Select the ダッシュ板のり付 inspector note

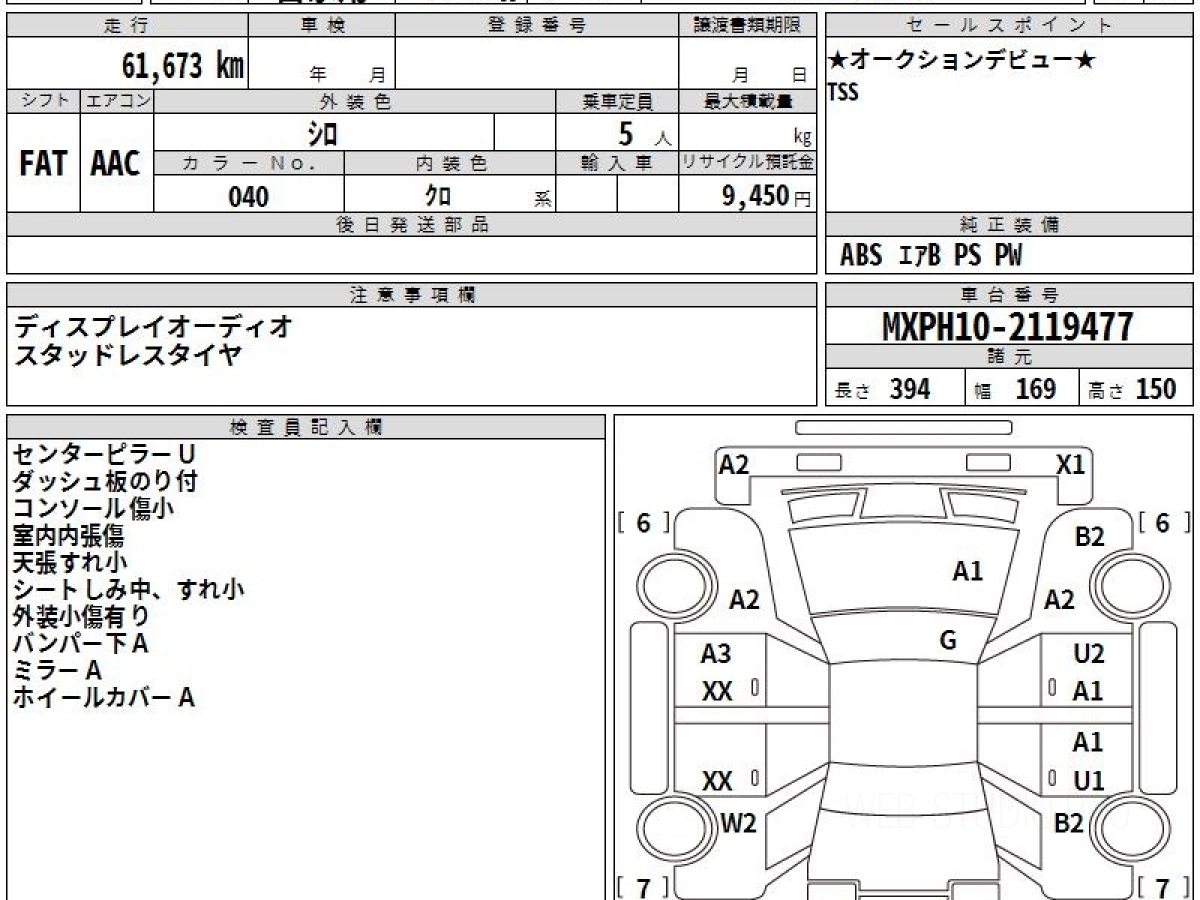[x=105, y=481]
